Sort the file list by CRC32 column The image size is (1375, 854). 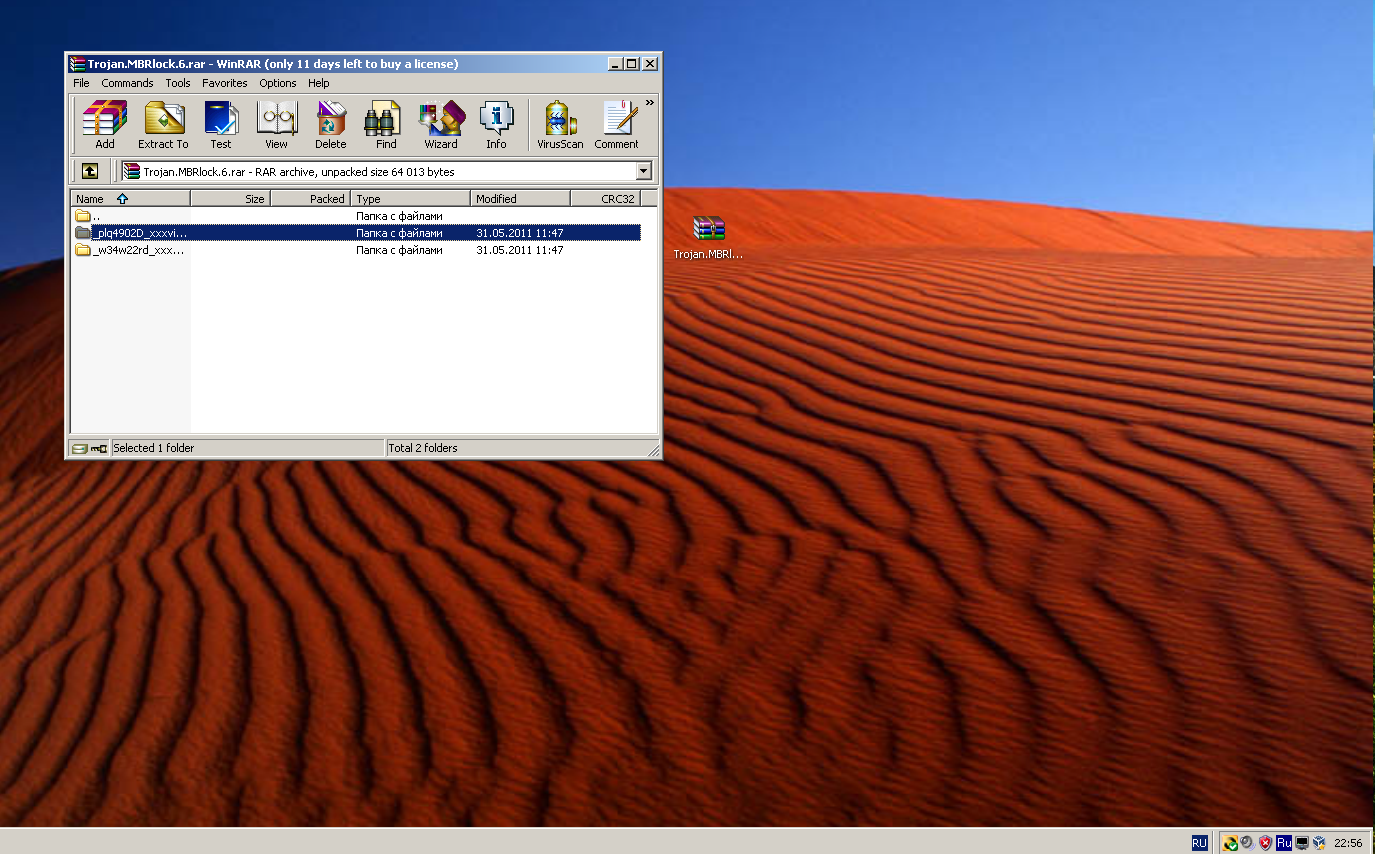(x=605, y=198)
